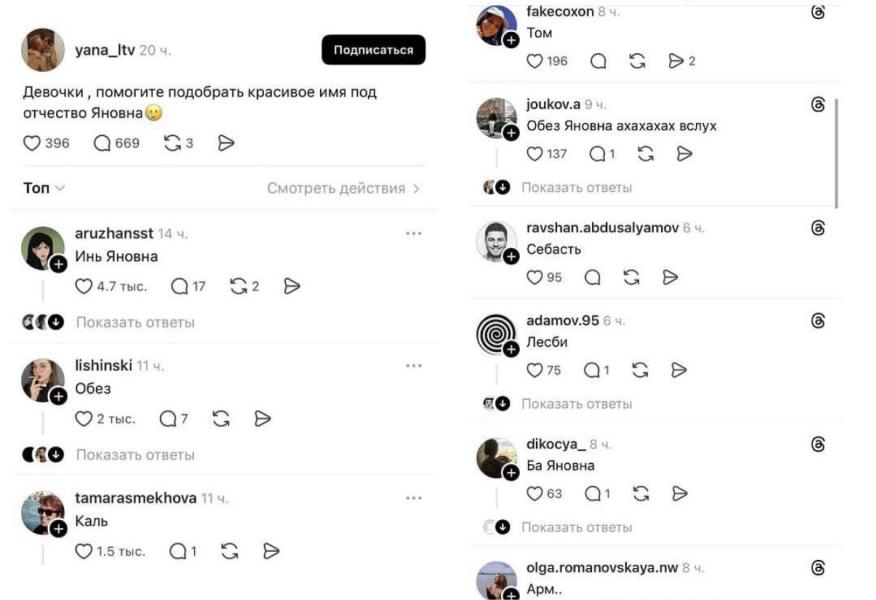Follow adamov.95 via avatar plus badge
This screenshot has height=600, width=876.
[511, 349]
